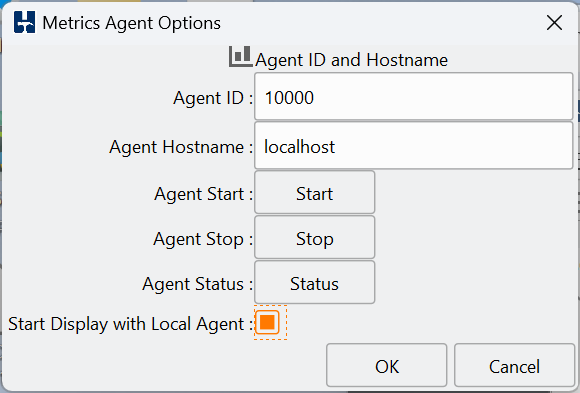This screenshot has width=580, height=393.
Task: Click the "Agent Start :" label
Action: (203, 194)
